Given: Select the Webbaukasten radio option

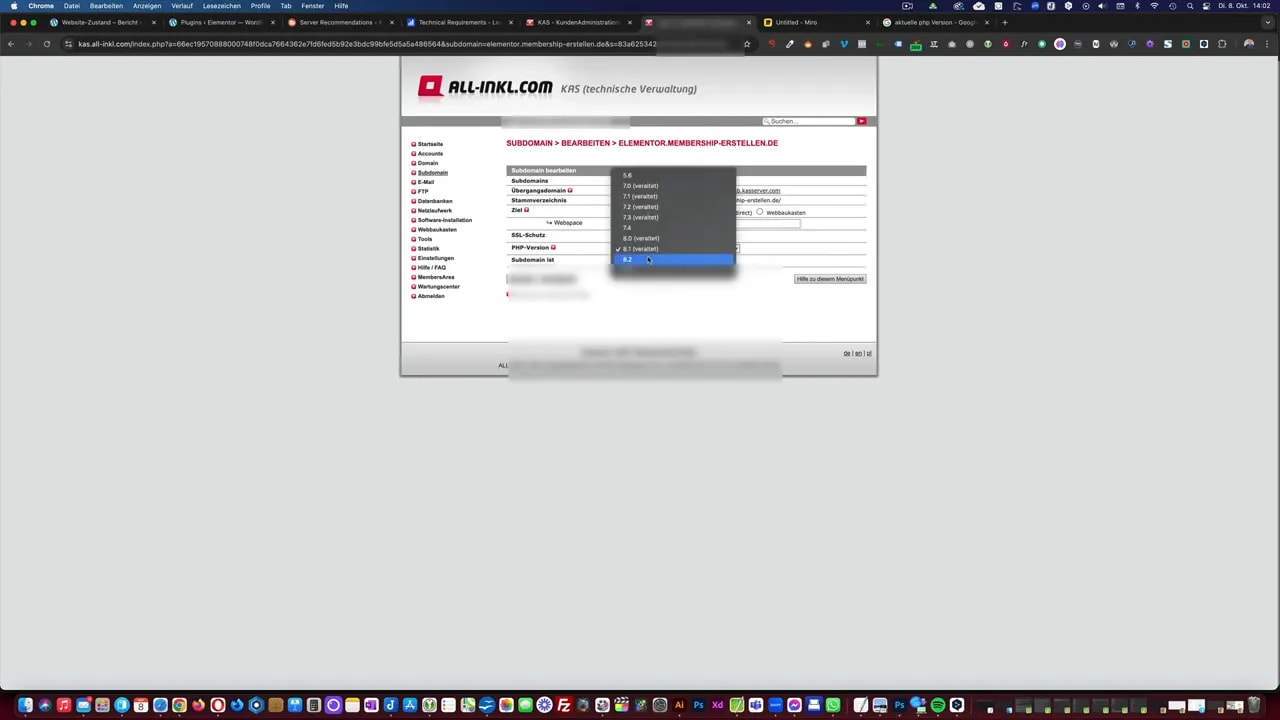Looking at the screenshot, I should [759, 213].
